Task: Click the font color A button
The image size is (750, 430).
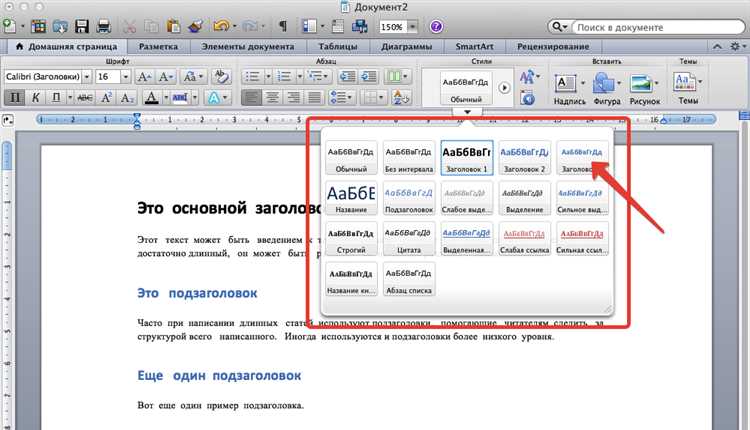Action: pyautogui.click(x=152, y=98)
